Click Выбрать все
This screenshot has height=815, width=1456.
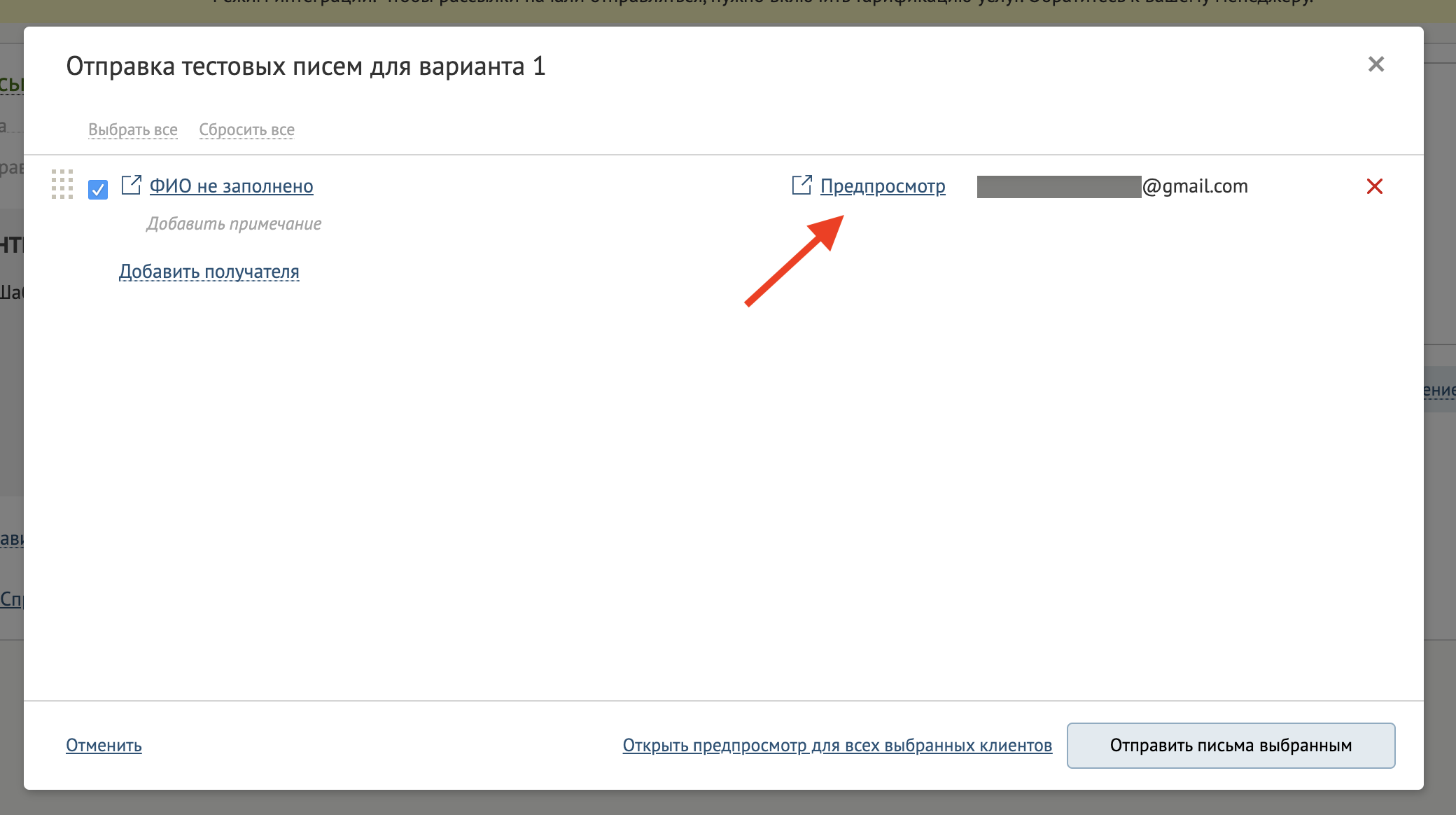point(133,130)
